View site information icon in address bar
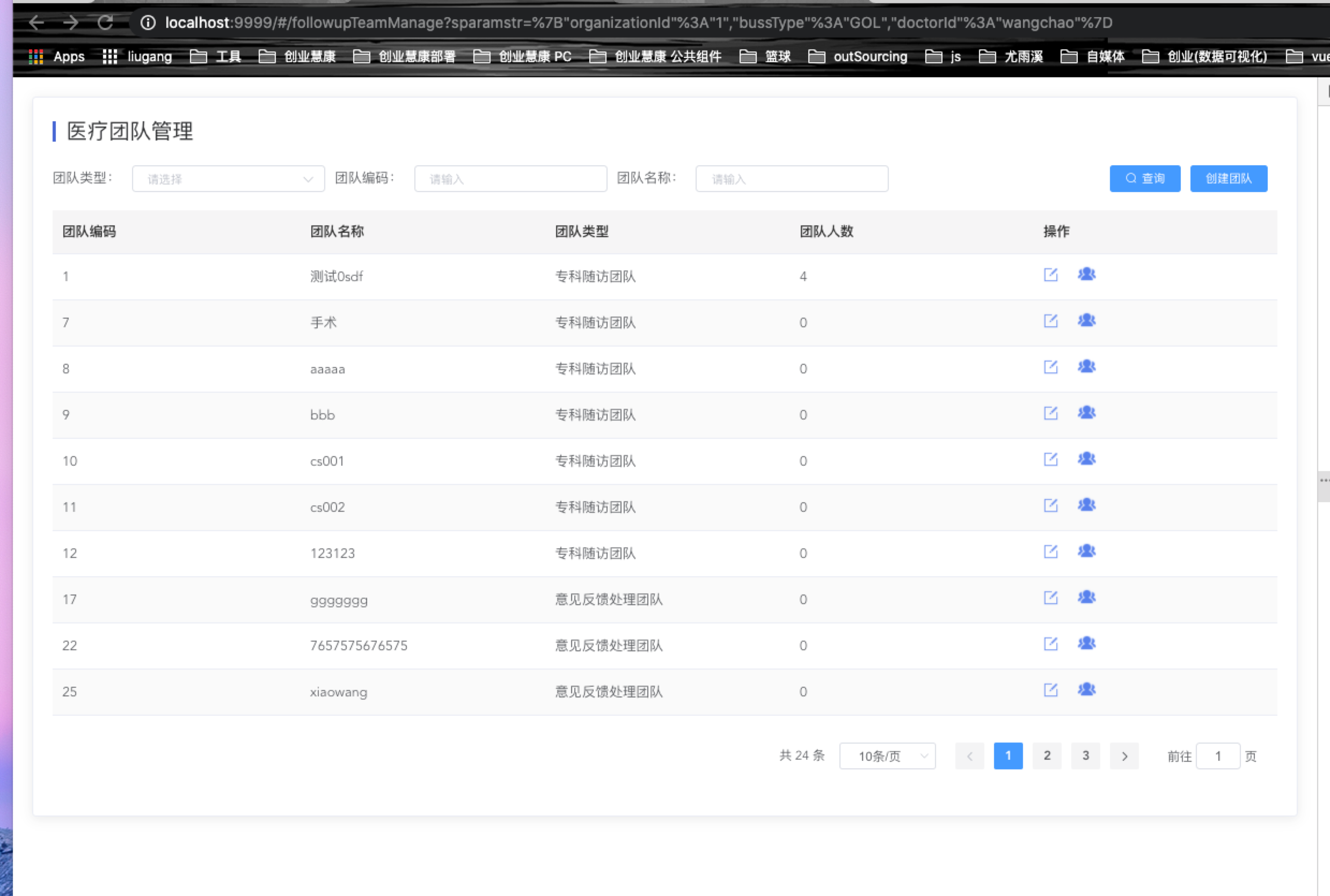Screen dimensions: 1330x896 coord(148,23)
